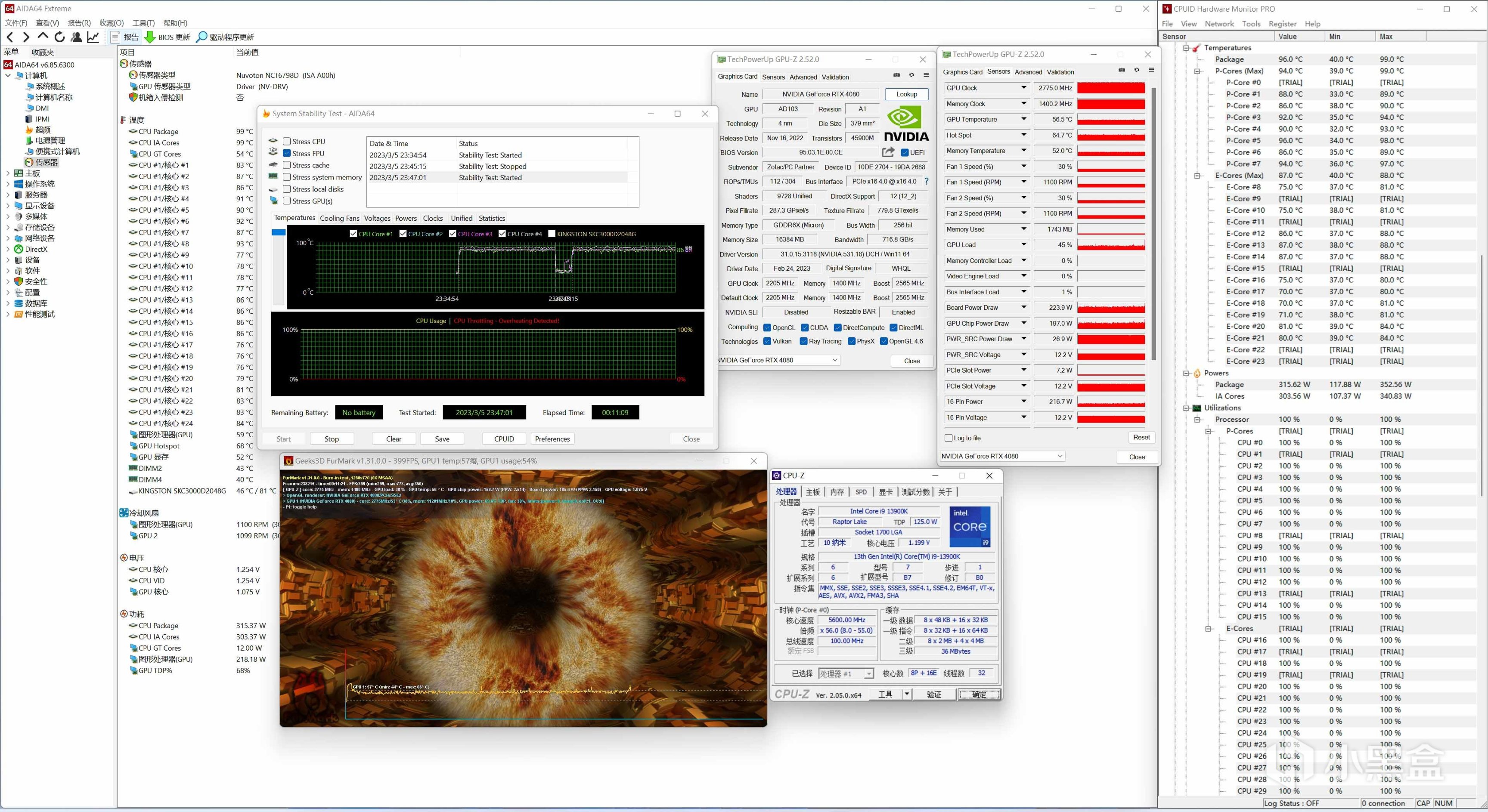Open GPU-Z hamburger menu in Graphics Card window
Viewport: 1488px width, 812px height.
click(x=926, y=75)
